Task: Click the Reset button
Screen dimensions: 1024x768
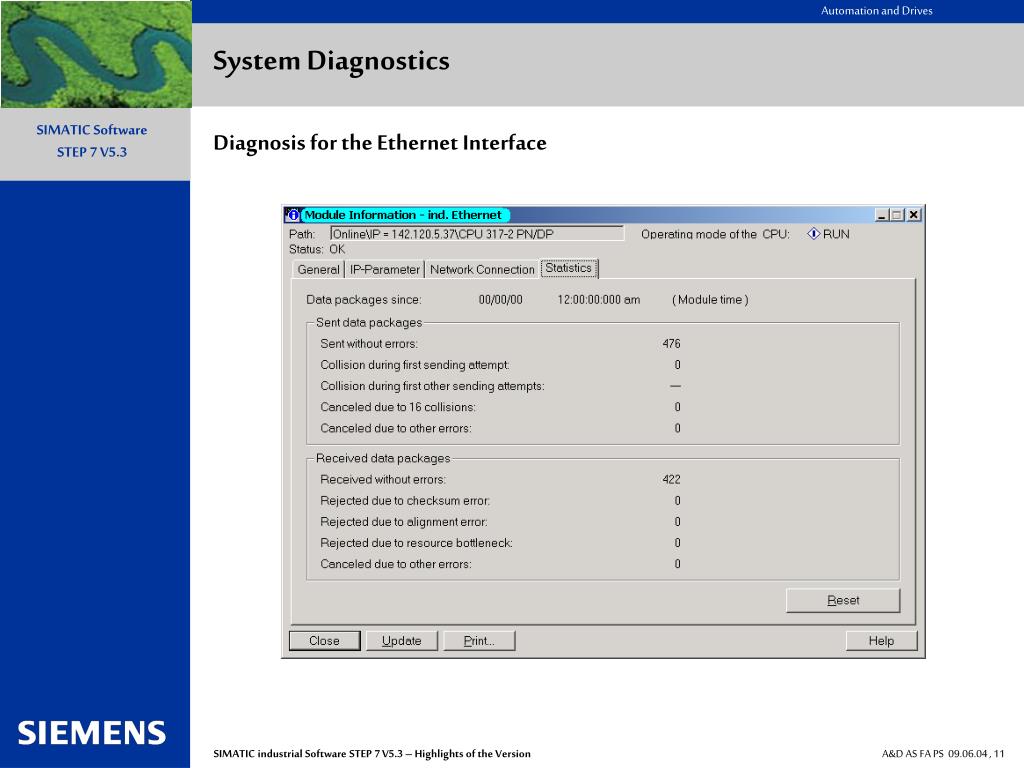Action: [842, 600]
